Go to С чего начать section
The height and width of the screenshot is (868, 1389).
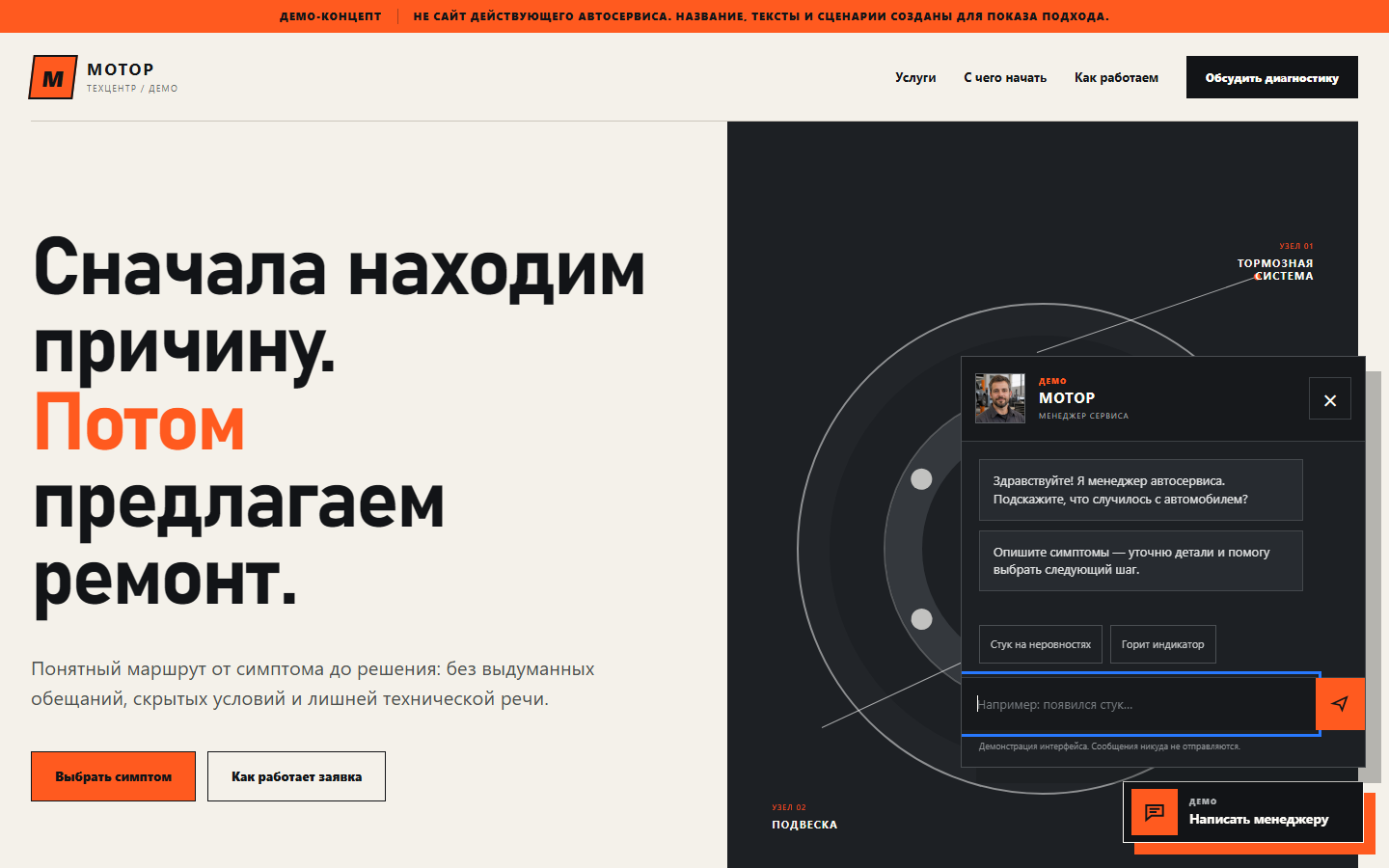(1005, 78)
